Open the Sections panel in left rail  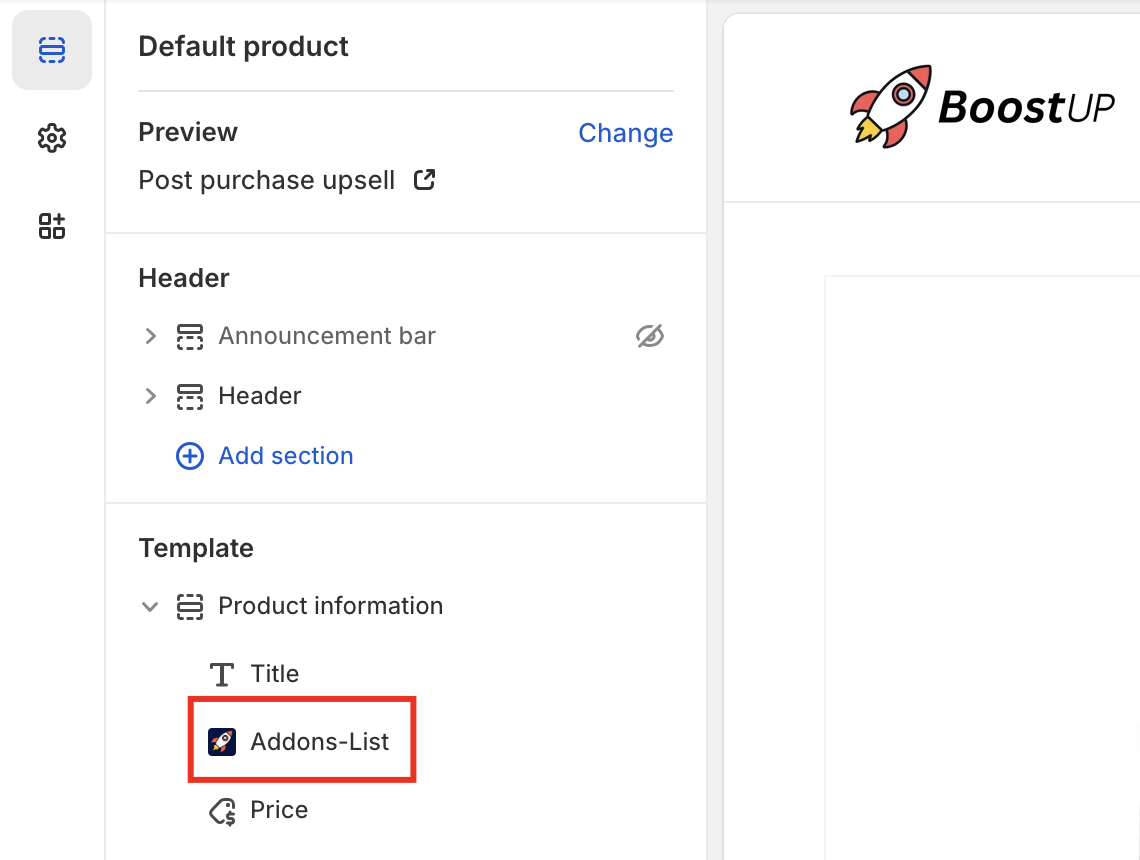click(52, 50)
